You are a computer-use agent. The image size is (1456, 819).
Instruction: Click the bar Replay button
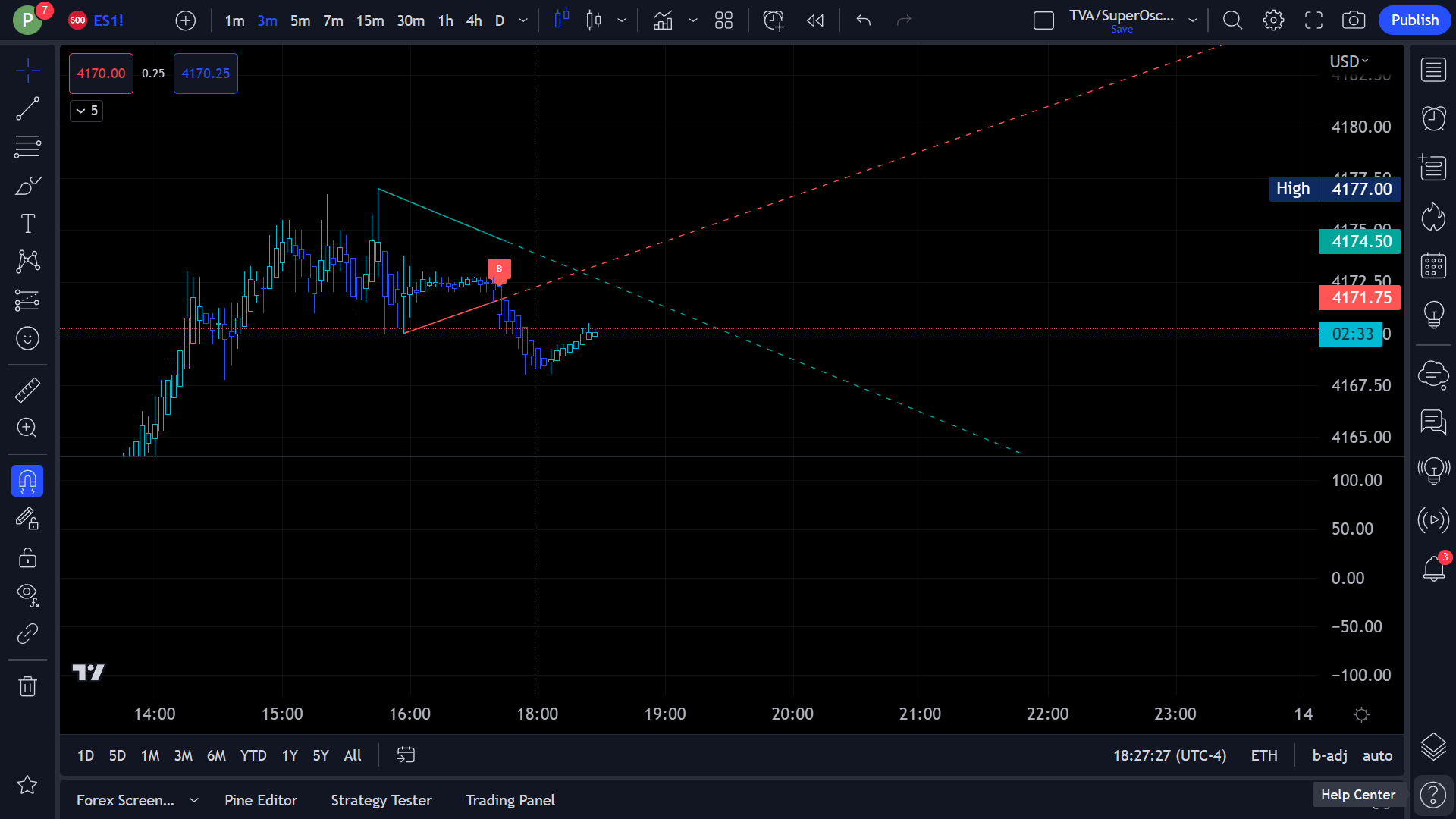click(815, 20)
